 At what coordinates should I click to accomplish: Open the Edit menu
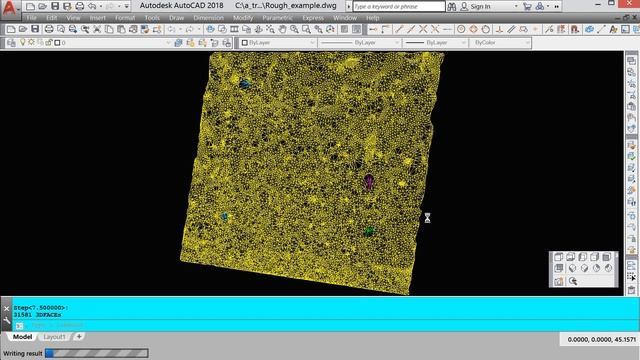[51, 18]
